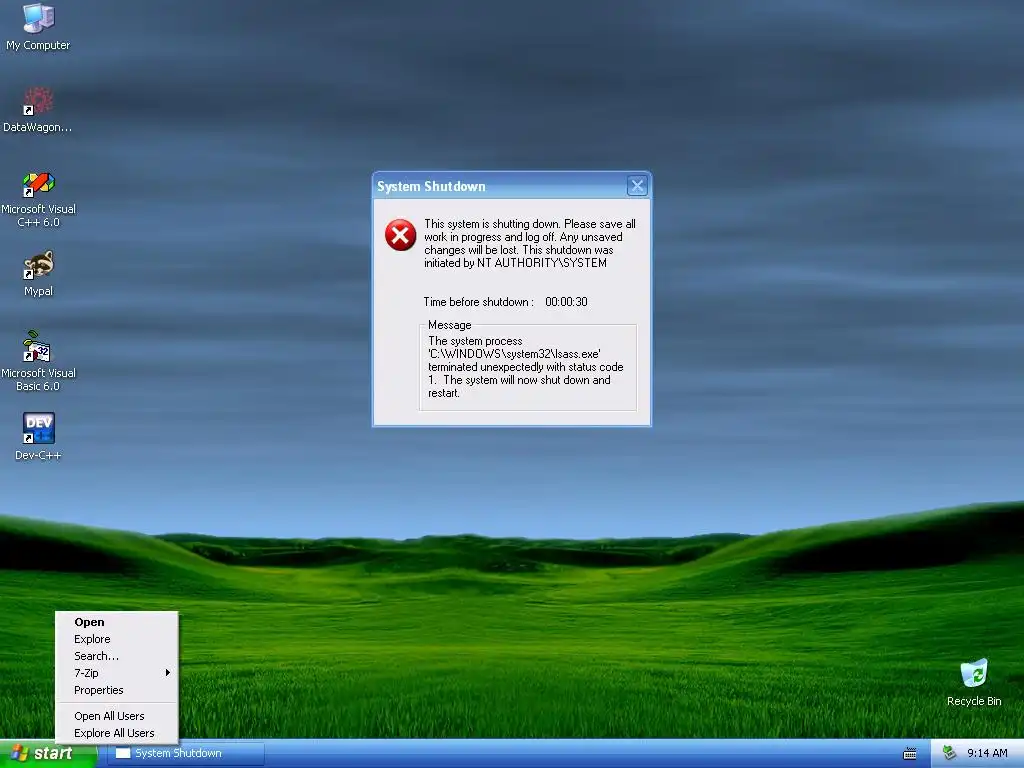
Task: Select Properties in the context menu
Action: [117, 690]
